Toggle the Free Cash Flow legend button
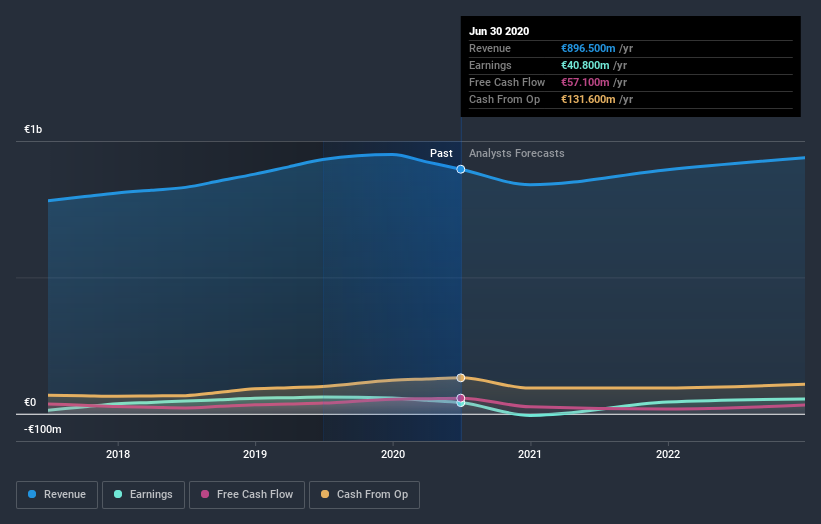This screenshot has height=524, width=821. pos(247,495)
